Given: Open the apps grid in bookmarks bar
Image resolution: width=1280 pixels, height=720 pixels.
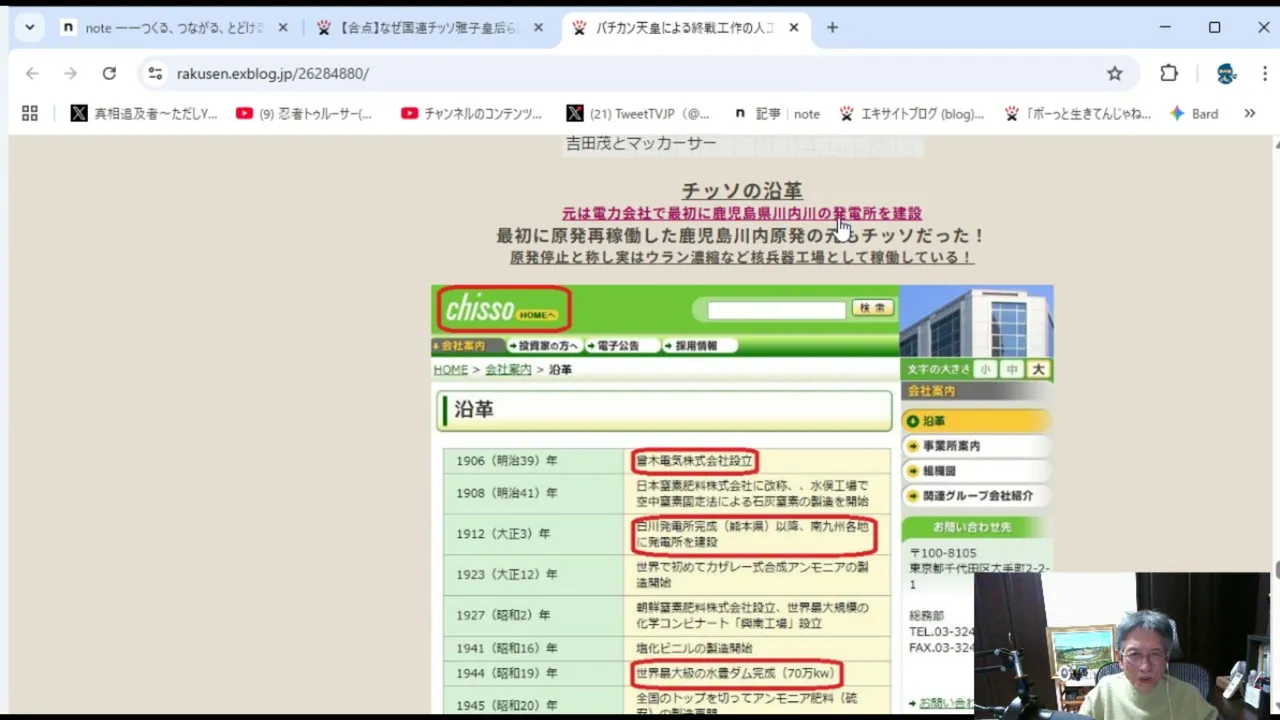Looking at the screenshot, I should pos(30,114).
